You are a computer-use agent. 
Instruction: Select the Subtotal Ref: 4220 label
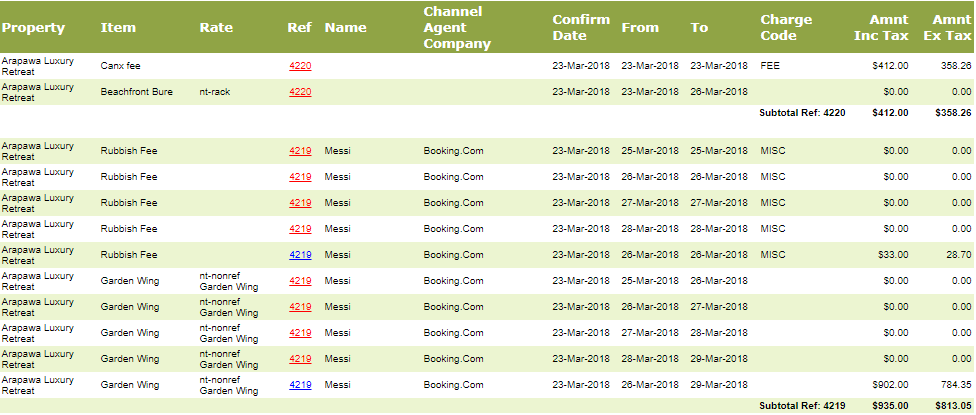click(x=802, y=113)
